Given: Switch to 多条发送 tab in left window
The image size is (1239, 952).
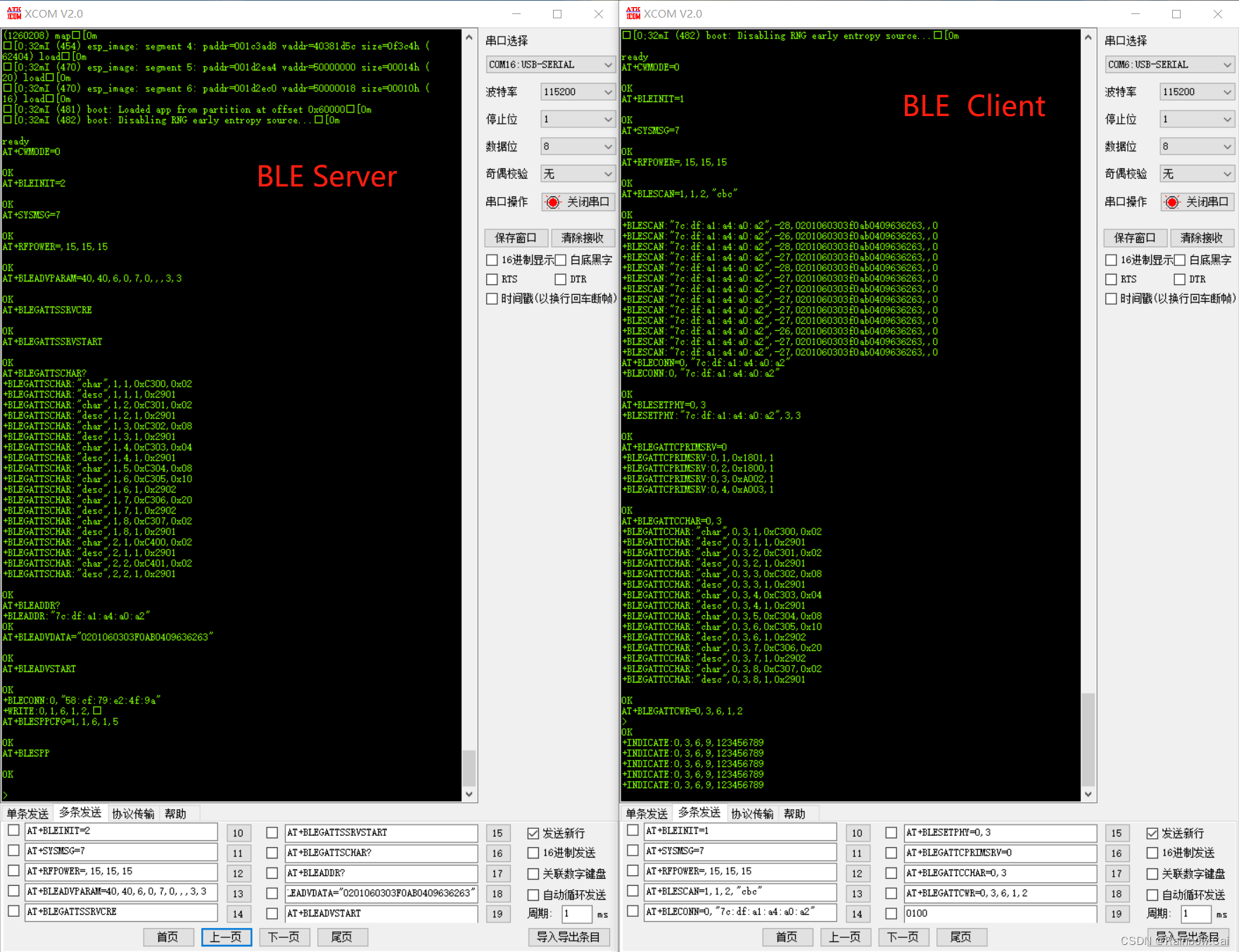Looking at the screenshot, I should pos(80,813).
